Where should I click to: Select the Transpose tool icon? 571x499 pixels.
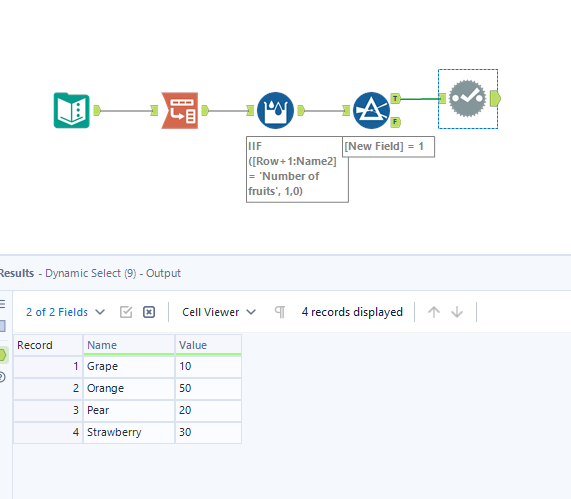180,110
